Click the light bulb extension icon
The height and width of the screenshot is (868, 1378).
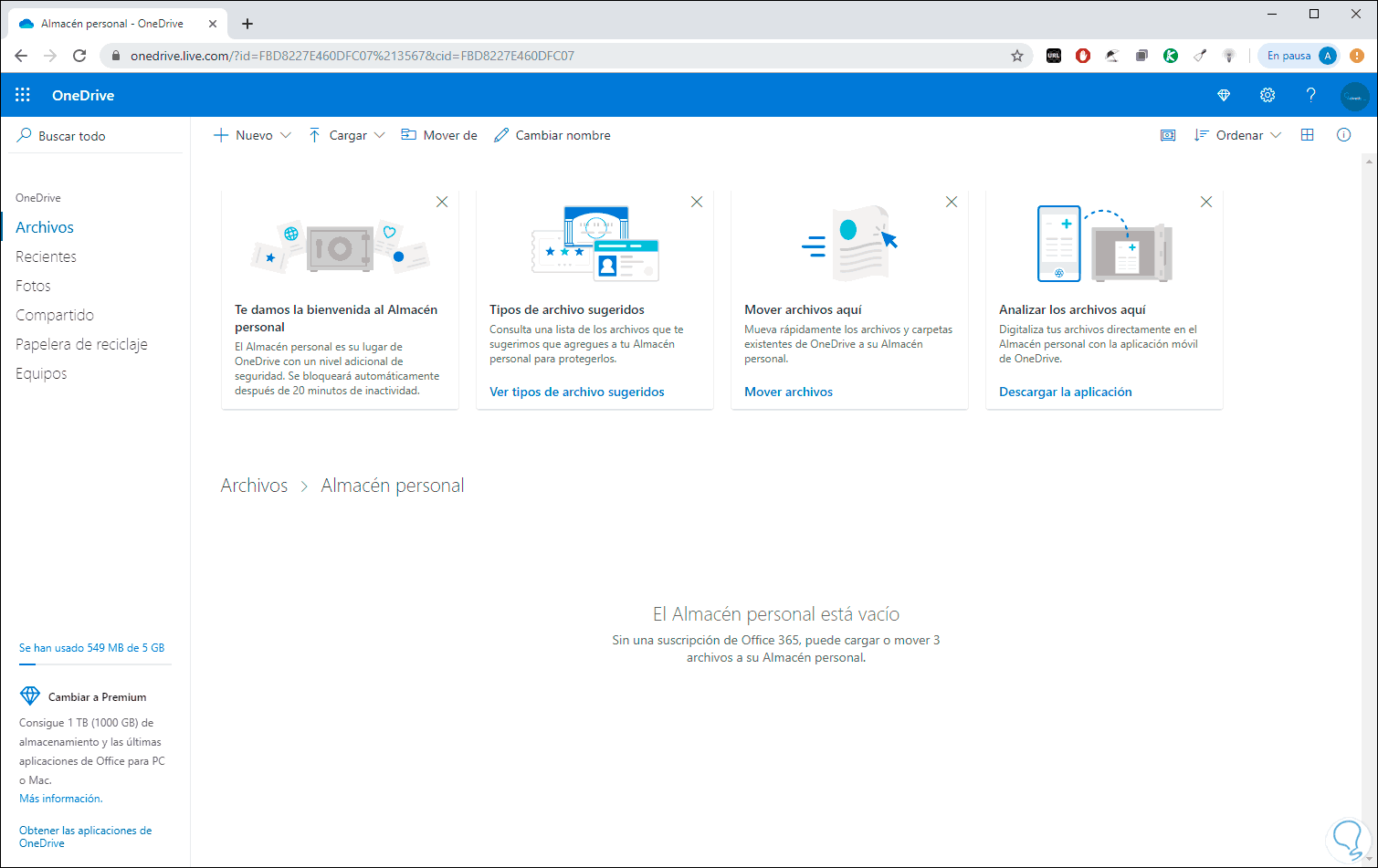pyautogui.click(x=1229, y=56)
